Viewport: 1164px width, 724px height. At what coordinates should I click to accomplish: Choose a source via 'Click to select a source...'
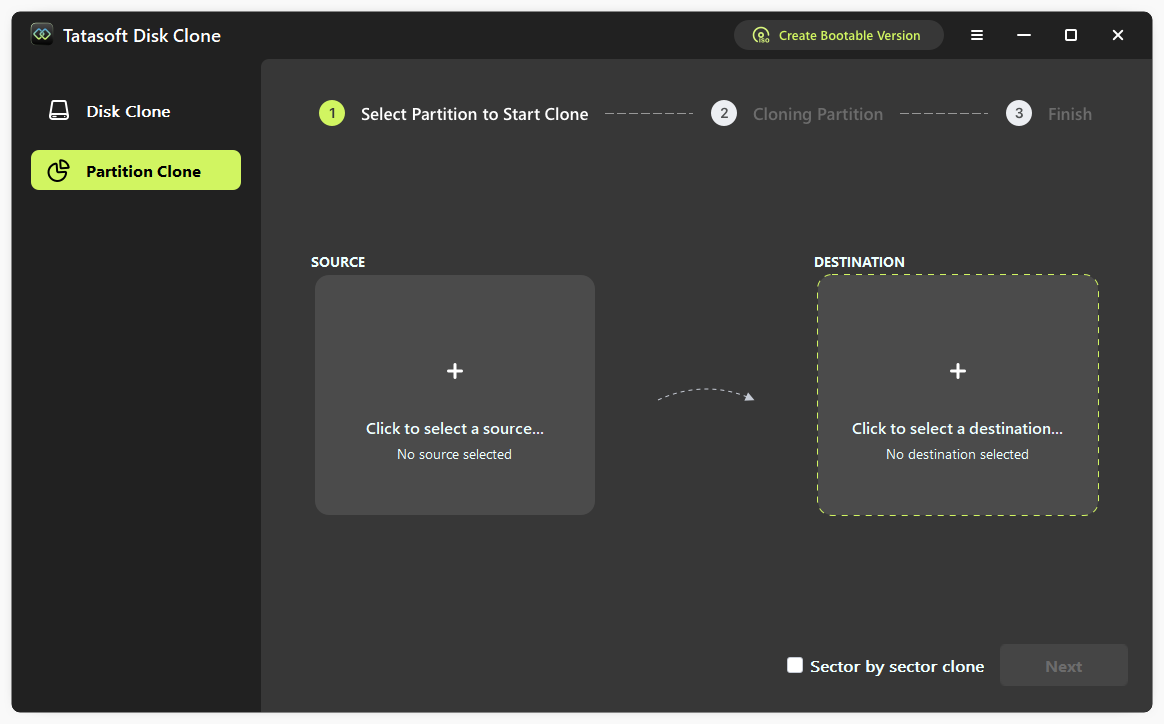pyautogui.click(x=455, y=428)
